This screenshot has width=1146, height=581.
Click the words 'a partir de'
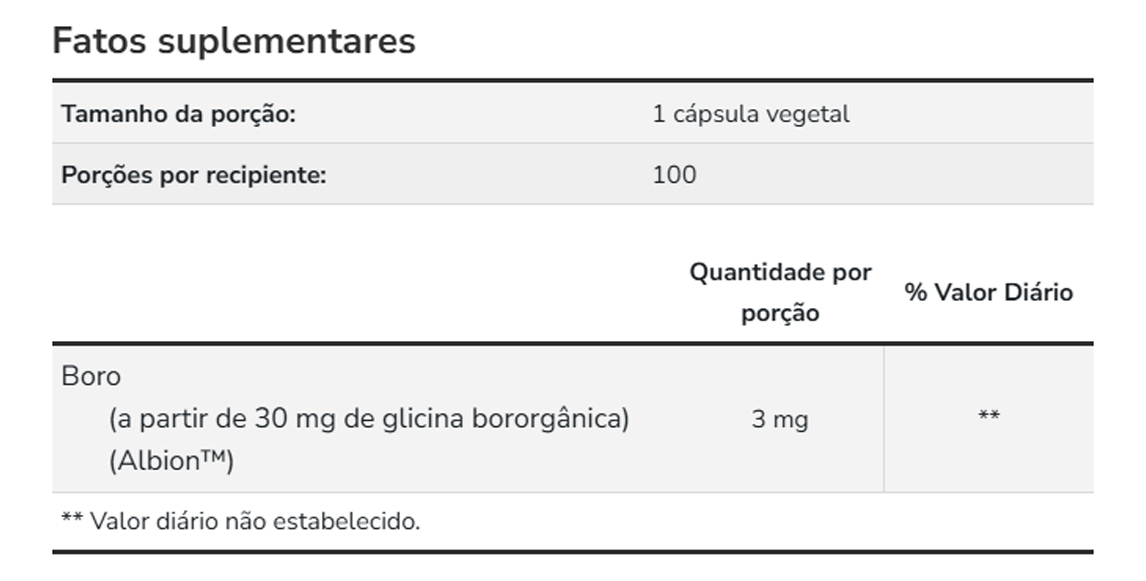(178, 418)
